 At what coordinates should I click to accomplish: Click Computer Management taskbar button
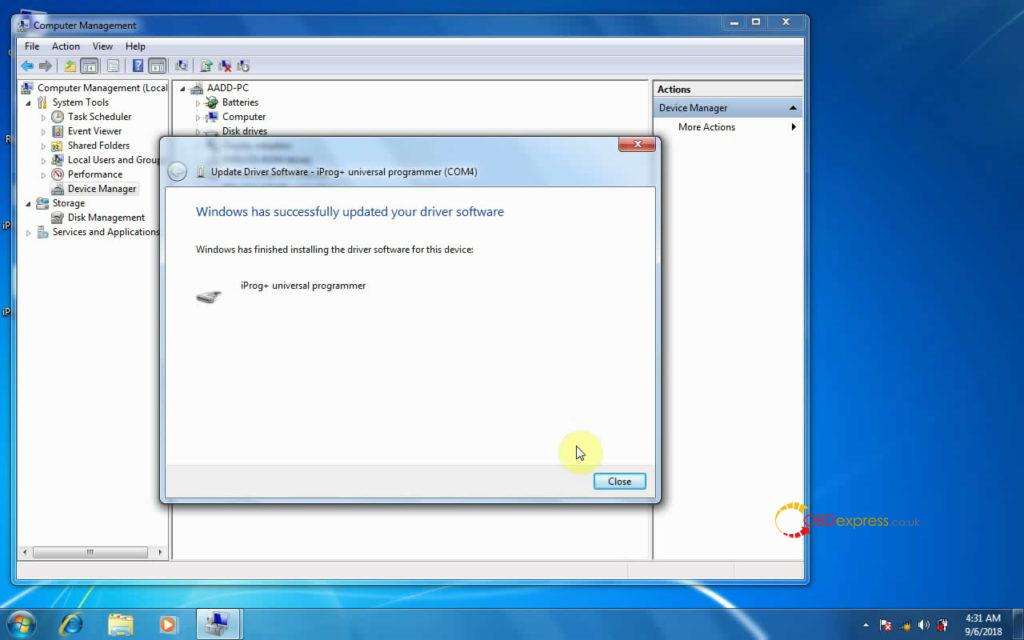[219, 624]
